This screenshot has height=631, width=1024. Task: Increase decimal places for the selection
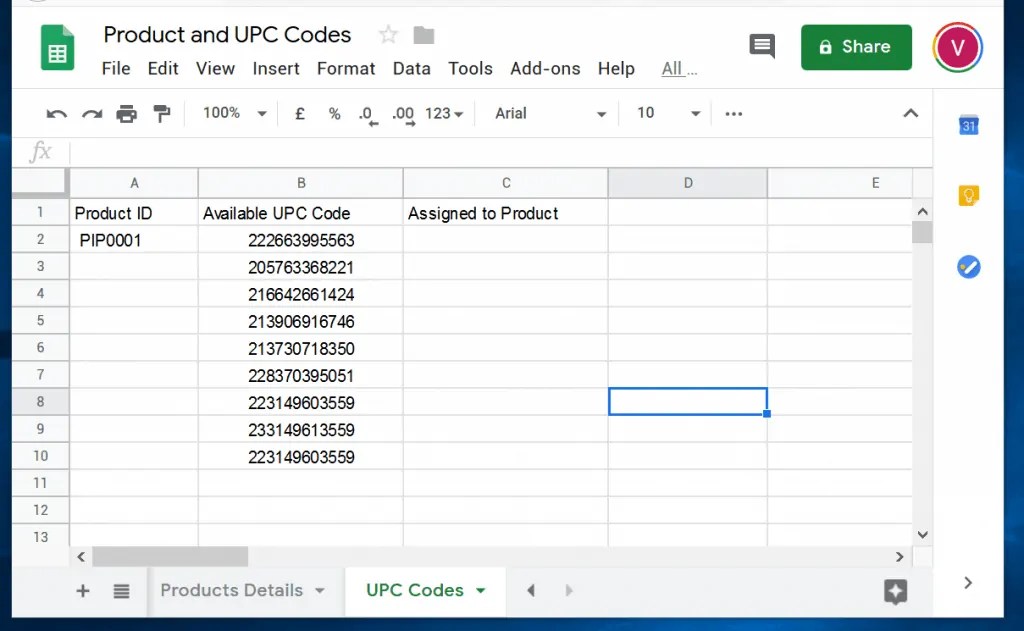point(403,113)
